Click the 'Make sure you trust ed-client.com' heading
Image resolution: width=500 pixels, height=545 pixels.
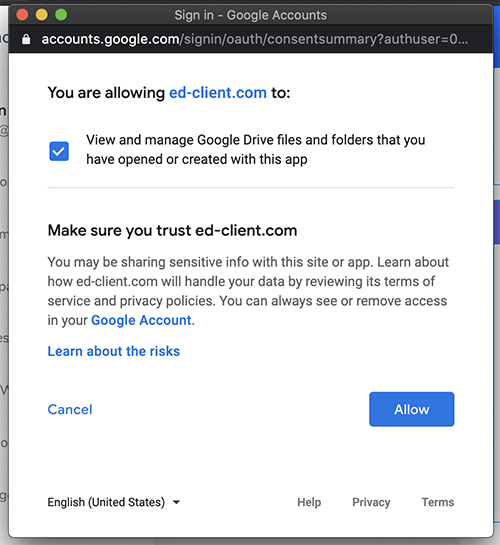[x=172, y=230]
